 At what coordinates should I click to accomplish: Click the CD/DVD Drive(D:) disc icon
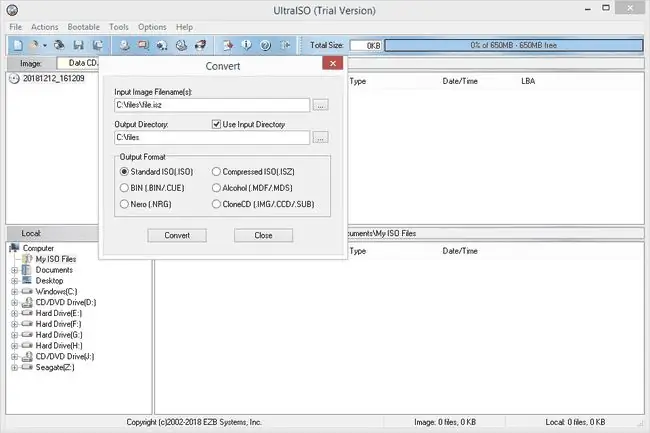[27, 302]
